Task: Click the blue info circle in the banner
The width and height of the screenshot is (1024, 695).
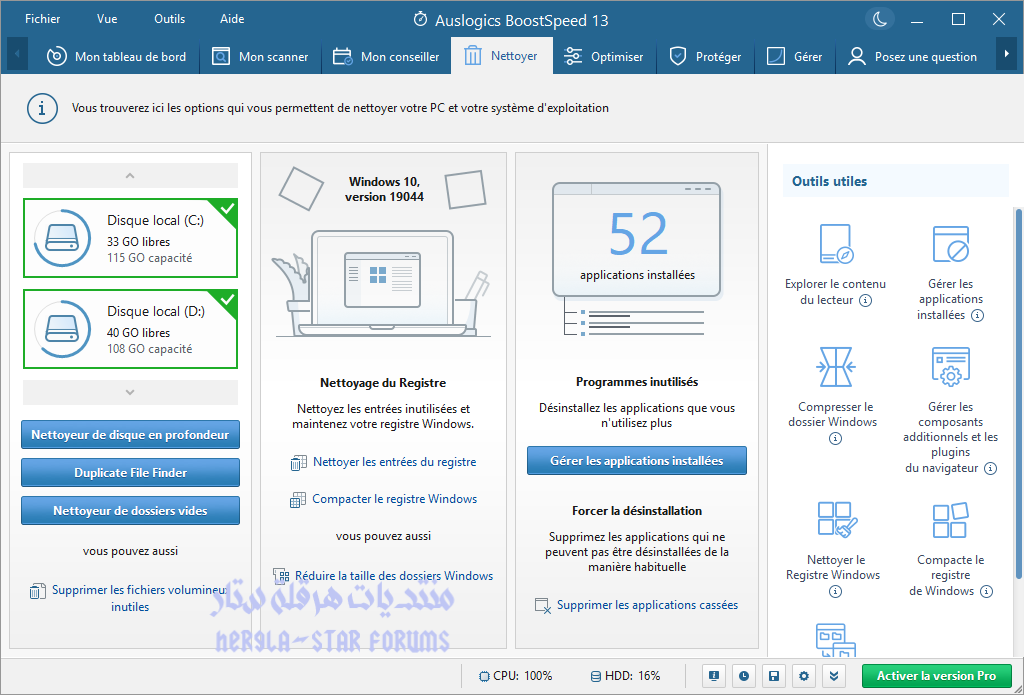Action: point(42,108)
